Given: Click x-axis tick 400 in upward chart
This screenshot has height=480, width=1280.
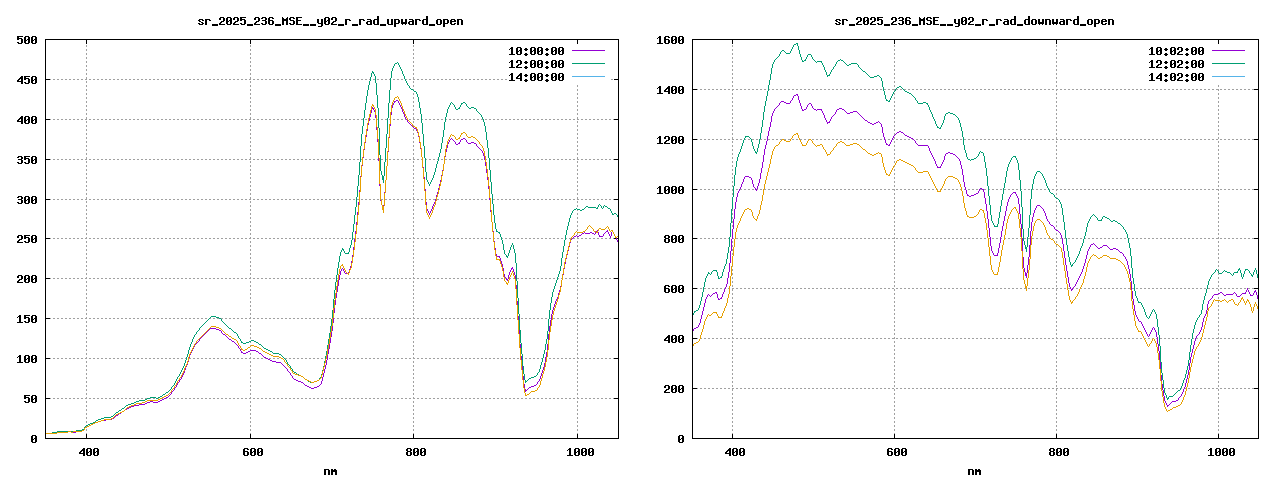Looking at the screenshot, I should point(87,453).
